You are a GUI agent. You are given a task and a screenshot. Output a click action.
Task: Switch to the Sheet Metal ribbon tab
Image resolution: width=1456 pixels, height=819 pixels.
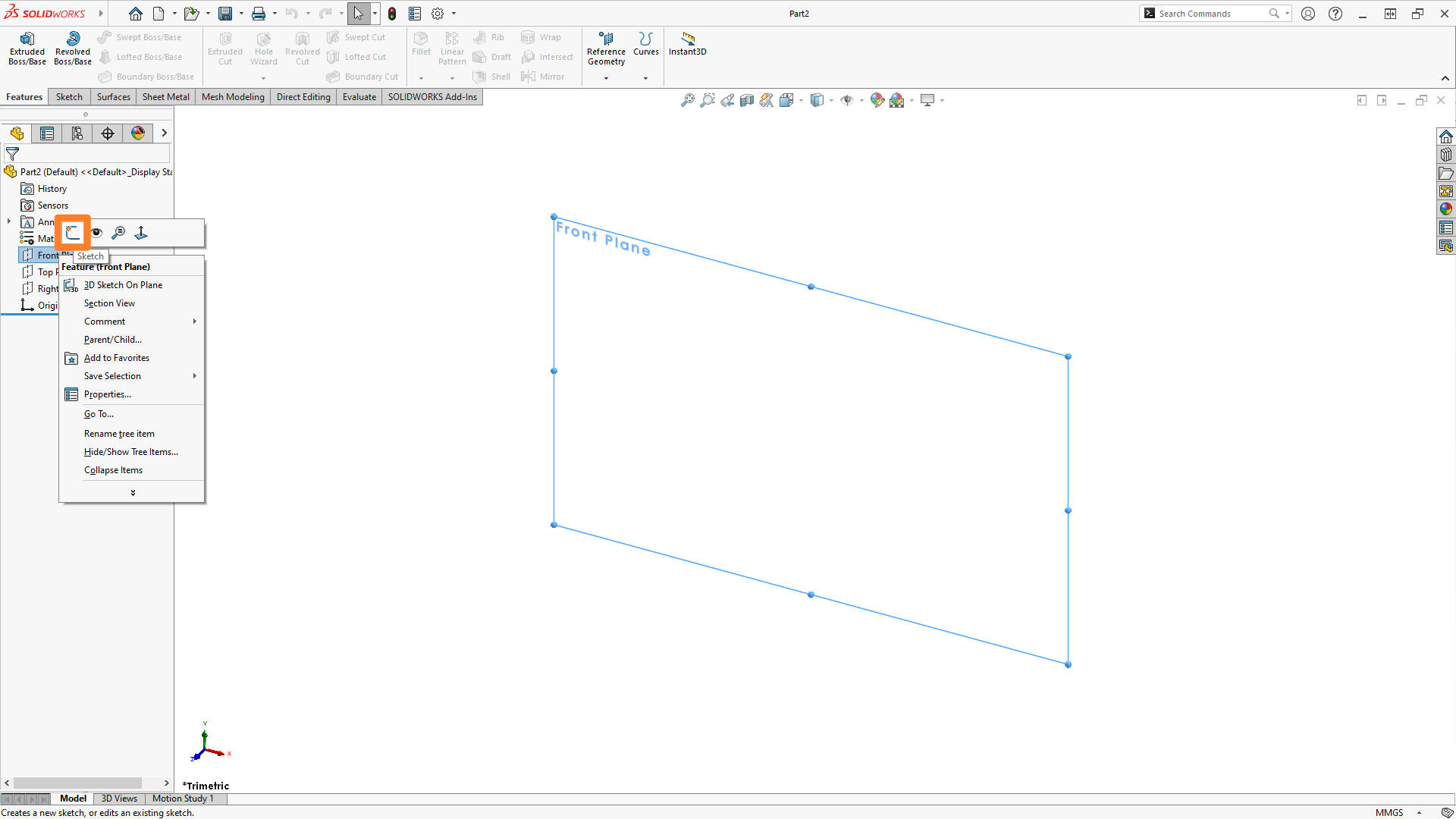165,96
